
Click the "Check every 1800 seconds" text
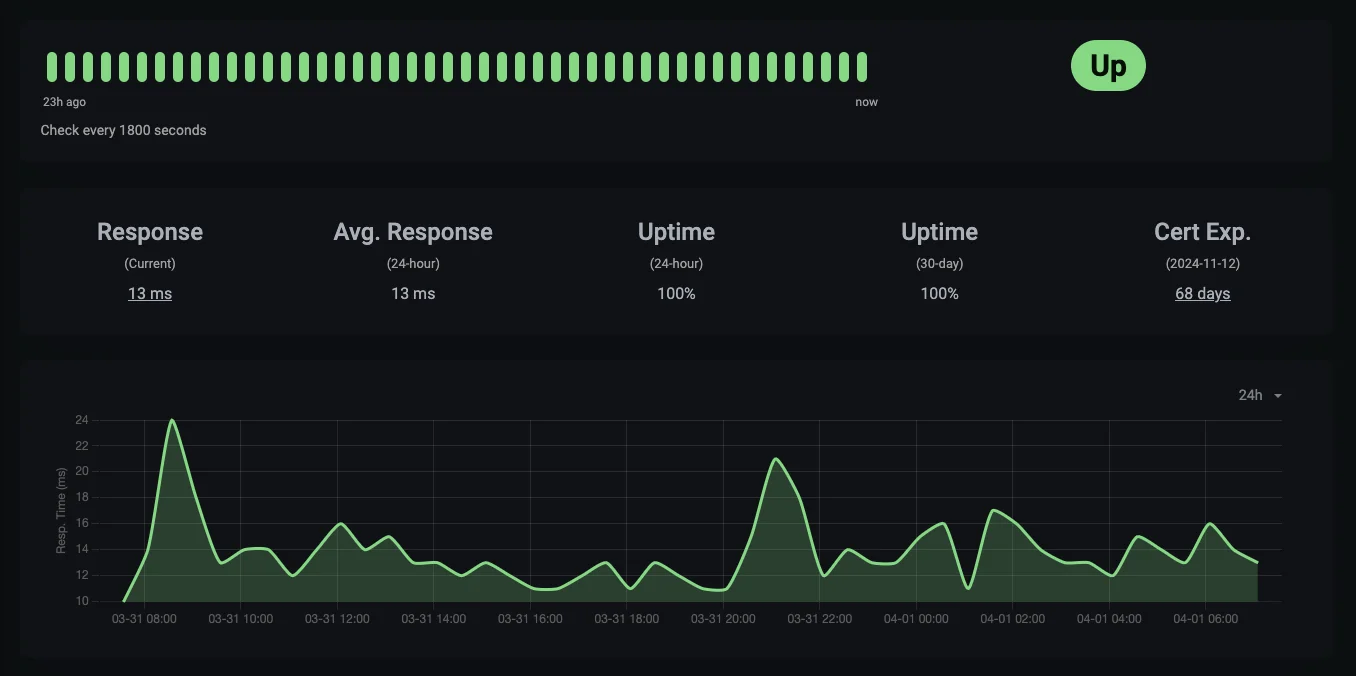[123, 130]
